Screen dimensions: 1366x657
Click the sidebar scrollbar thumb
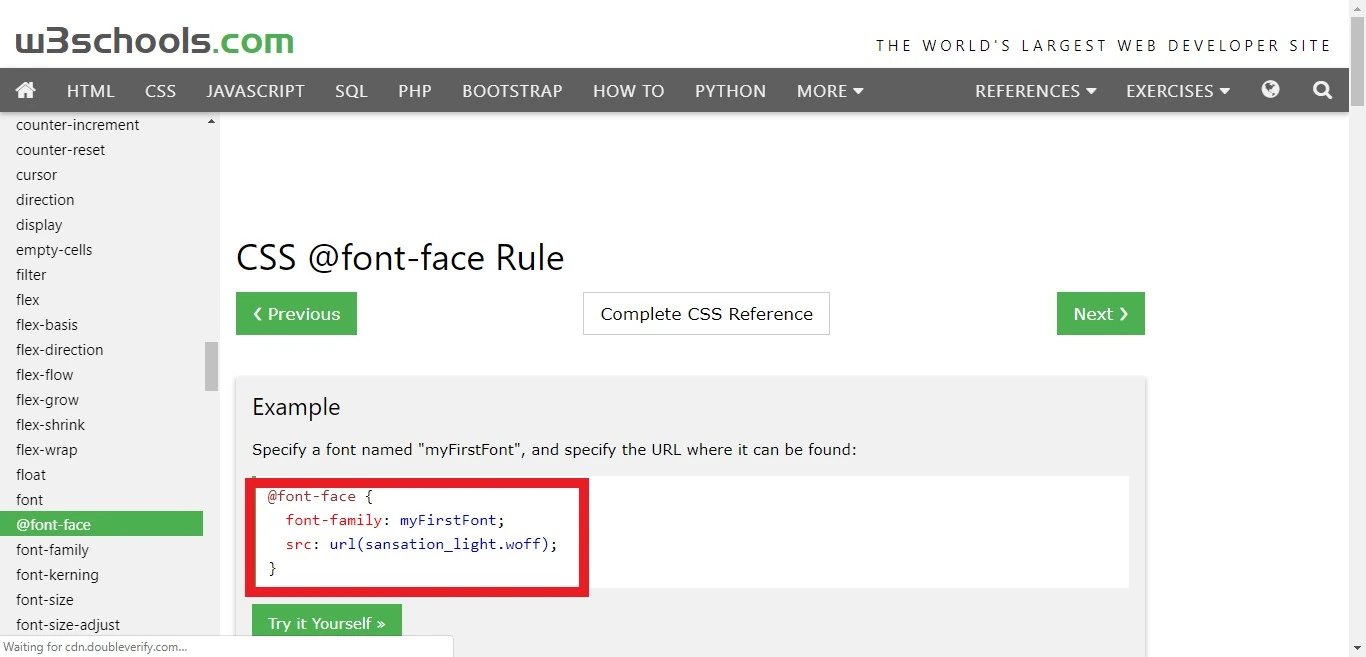pos(211,366)
